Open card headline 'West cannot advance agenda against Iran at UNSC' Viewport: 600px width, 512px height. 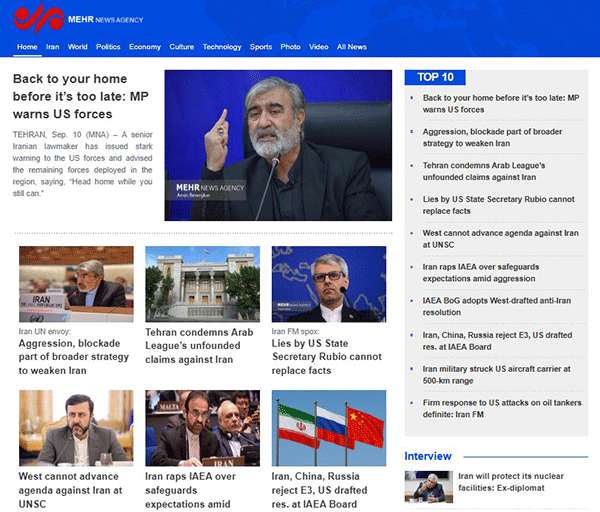pos(70,490)
